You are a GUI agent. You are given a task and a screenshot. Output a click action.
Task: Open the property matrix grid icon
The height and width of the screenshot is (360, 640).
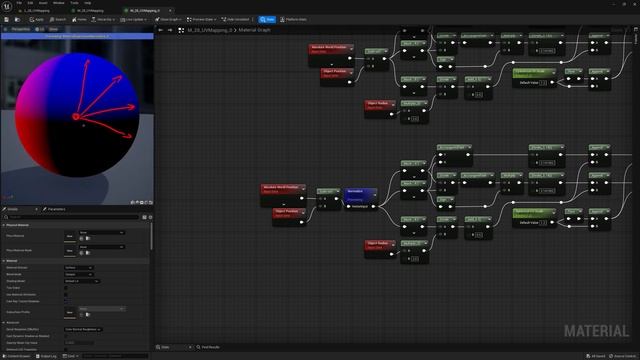tap(144, 217)
